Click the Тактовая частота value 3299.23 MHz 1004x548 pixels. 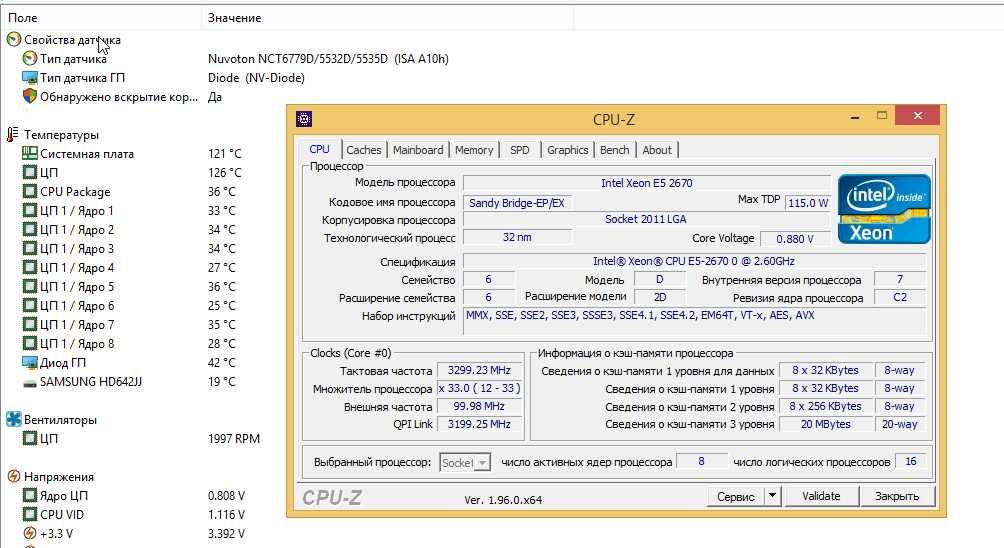[x=479, y=370]
